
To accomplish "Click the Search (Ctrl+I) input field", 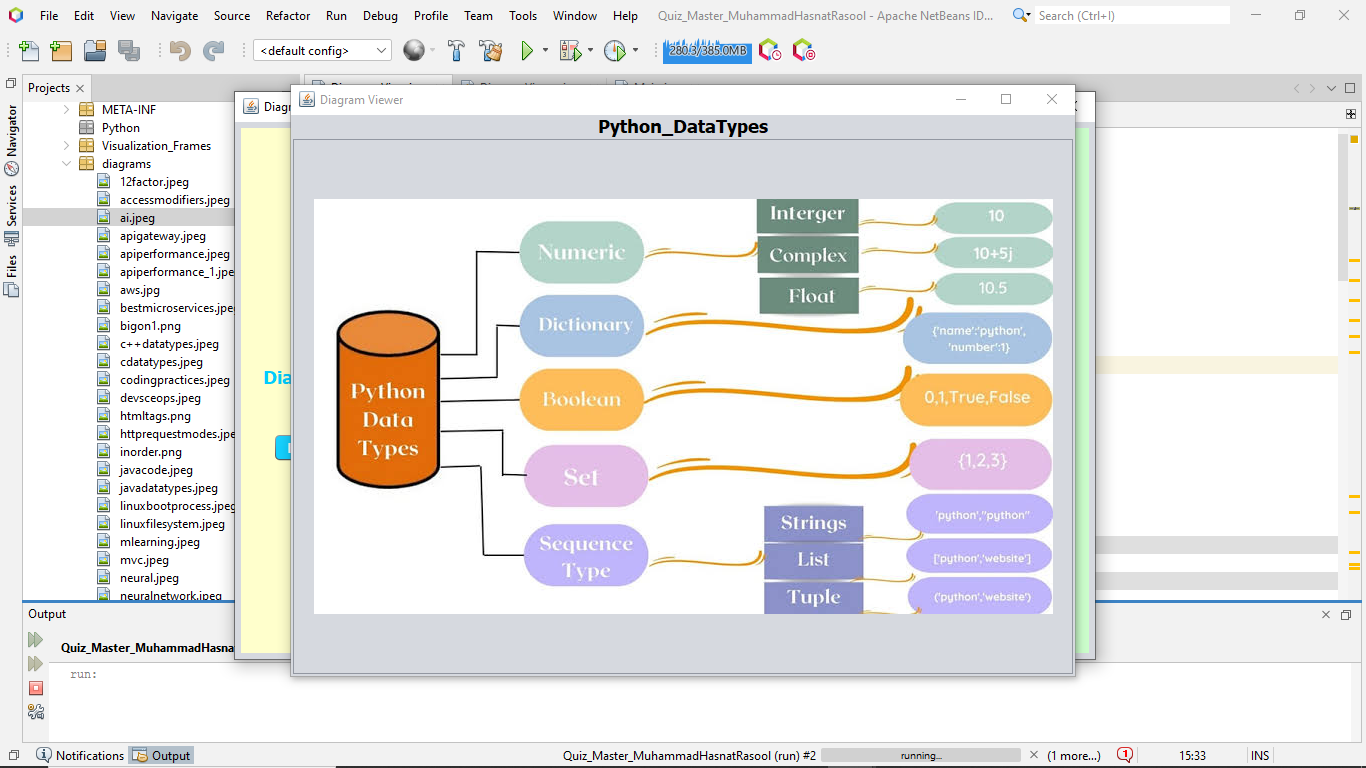I will [1132, 15].
